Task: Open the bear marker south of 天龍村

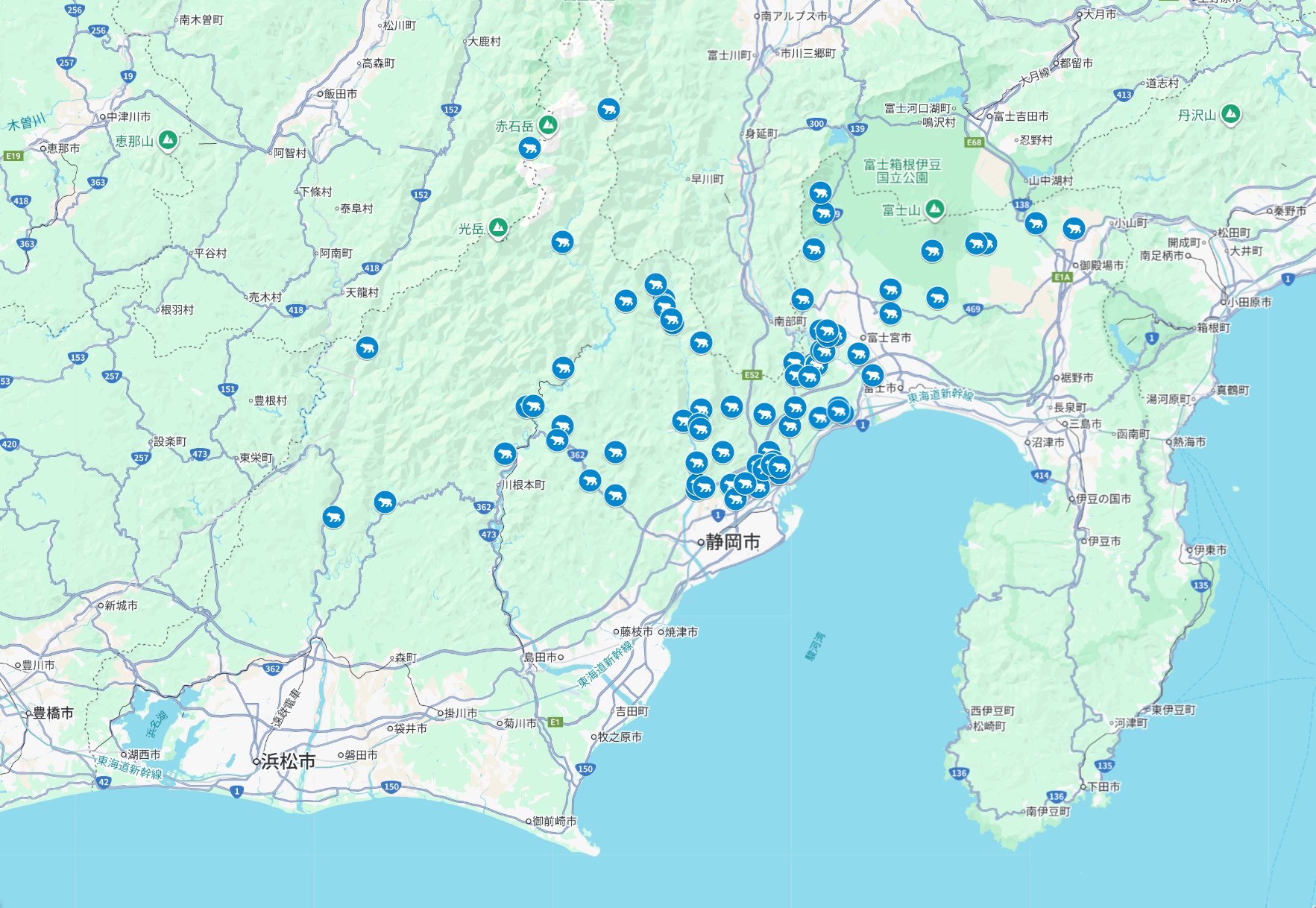Action: (x=366, y=347)
